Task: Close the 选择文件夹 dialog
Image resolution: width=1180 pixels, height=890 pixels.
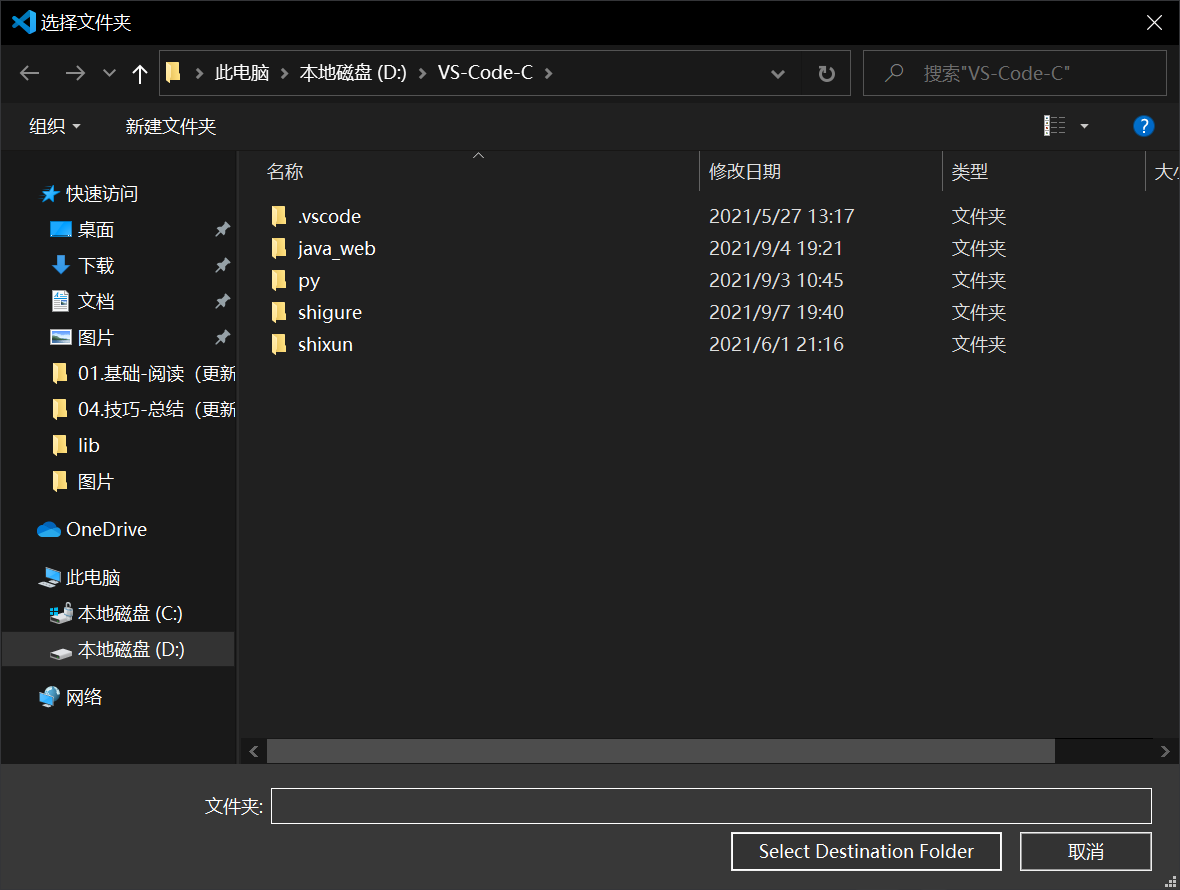Action: point(1154,23)
